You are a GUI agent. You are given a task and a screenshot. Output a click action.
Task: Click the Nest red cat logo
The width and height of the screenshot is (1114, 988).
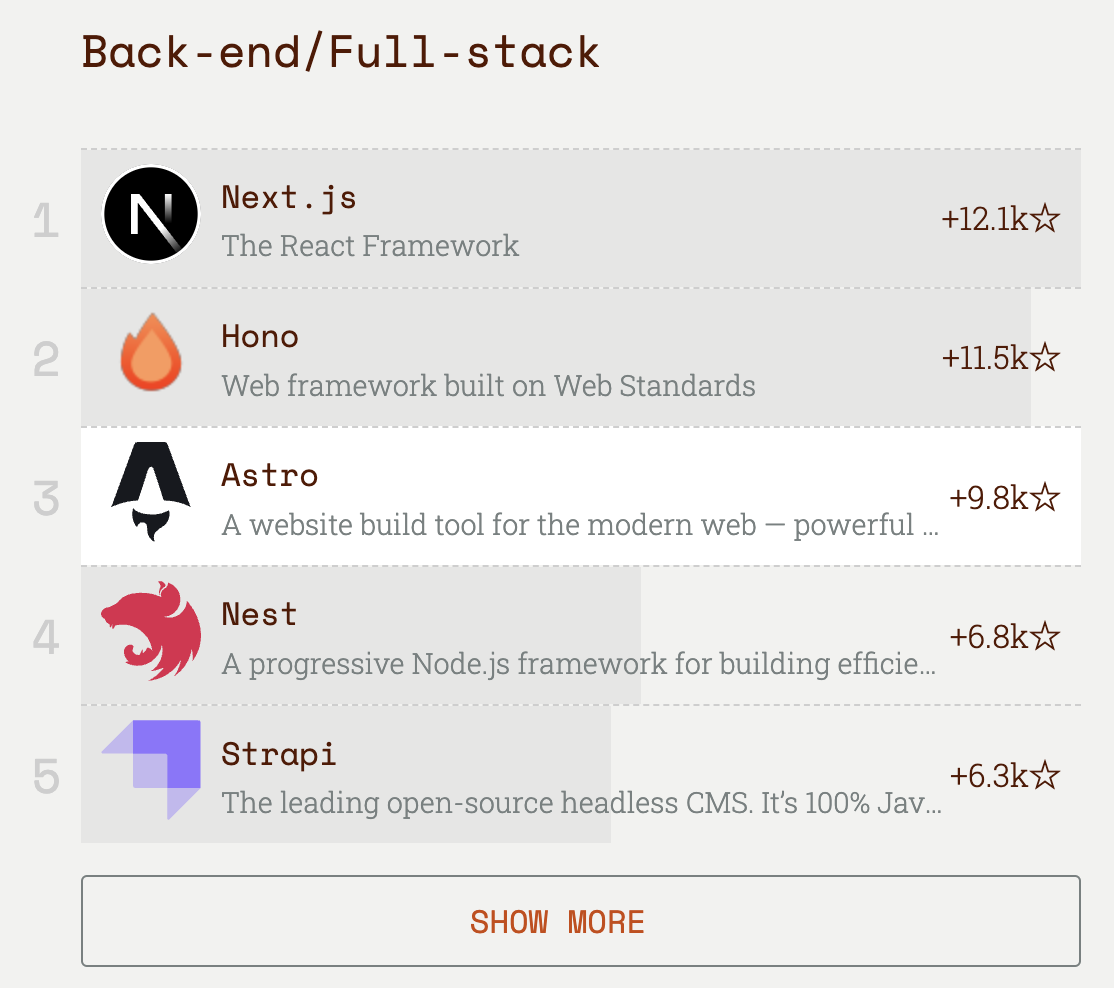point(151,631)
